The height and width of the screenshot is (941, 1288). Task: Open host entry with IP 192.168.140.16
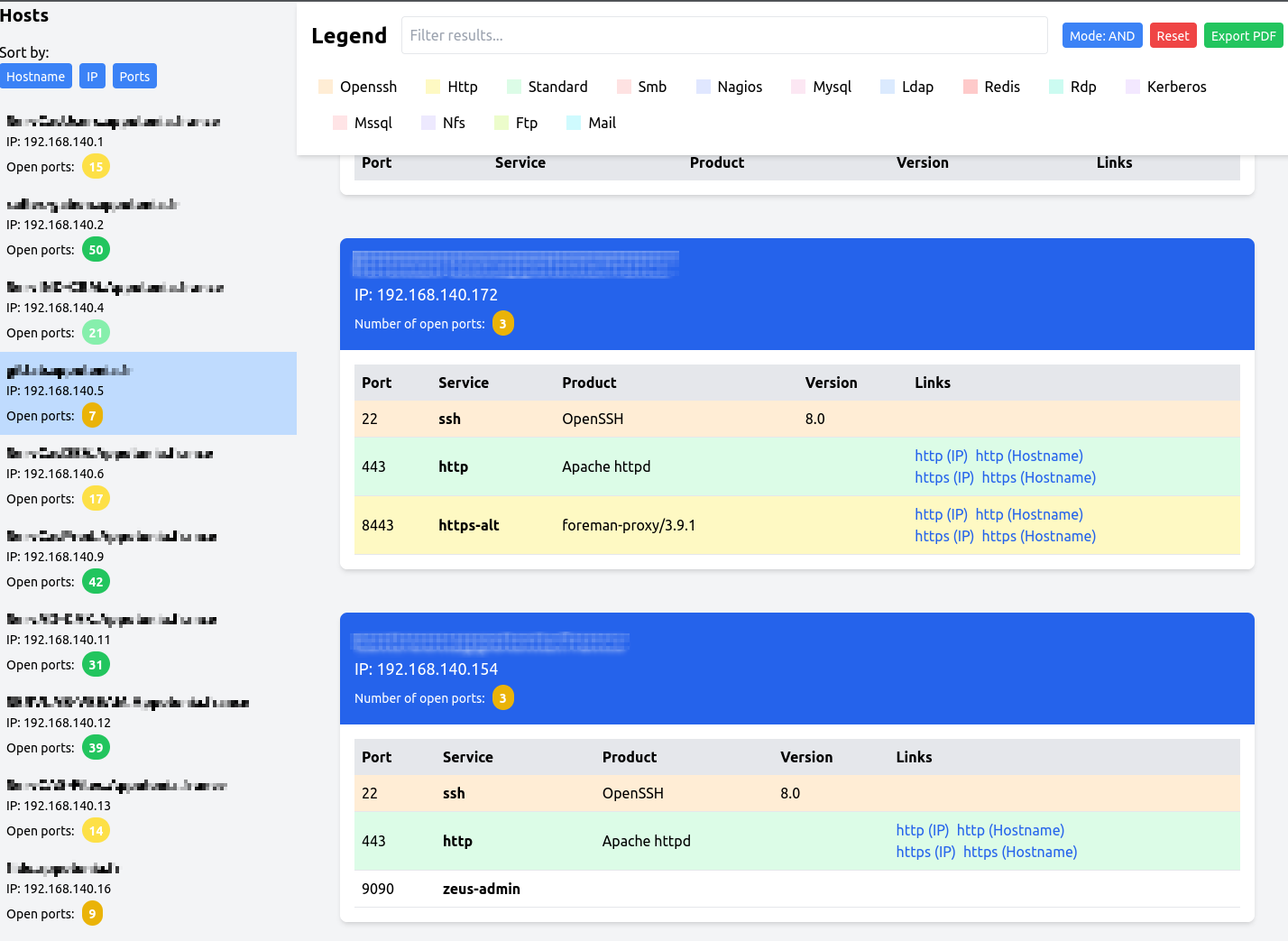point(148,891)
